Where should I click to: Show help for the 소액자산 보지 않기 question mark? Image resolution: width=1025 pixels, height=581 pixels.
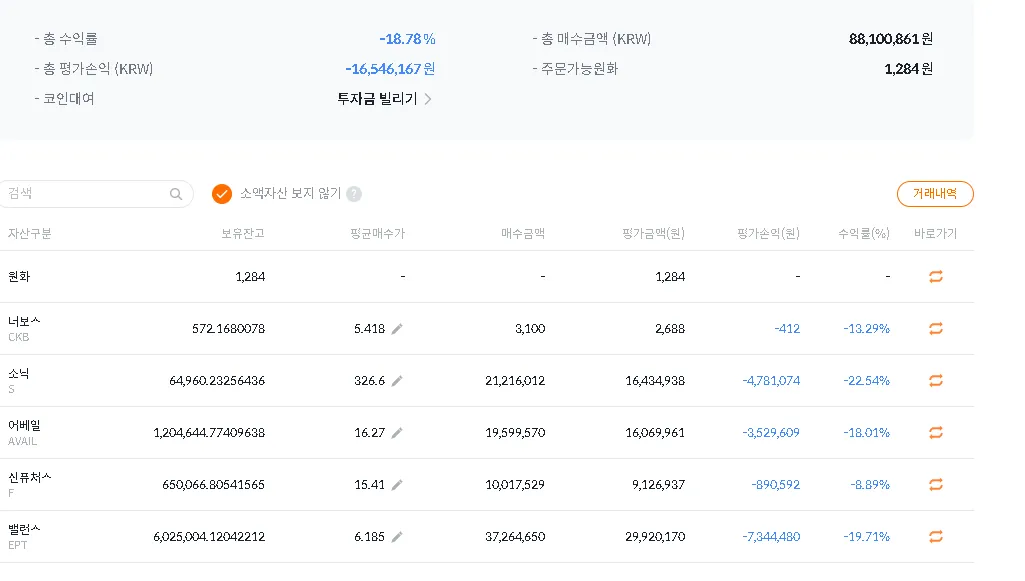[x=354, y=194]
